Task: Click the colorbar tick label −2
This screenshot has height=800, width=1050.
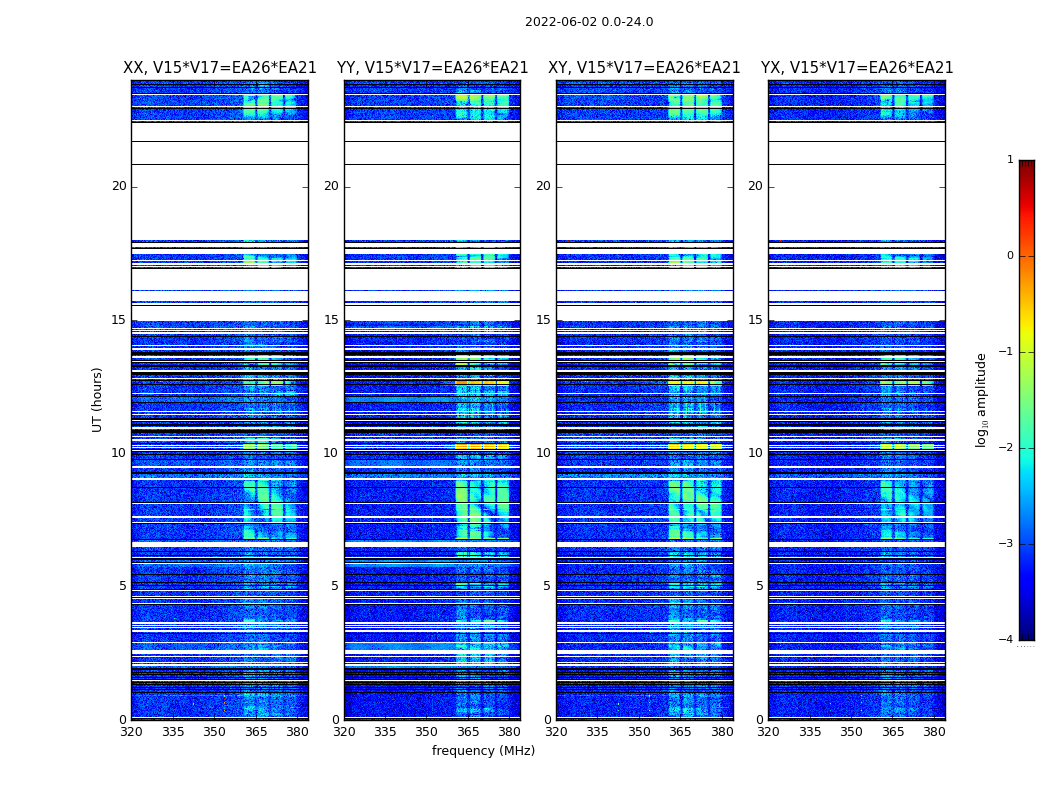Action: [x=1006, y=448]
